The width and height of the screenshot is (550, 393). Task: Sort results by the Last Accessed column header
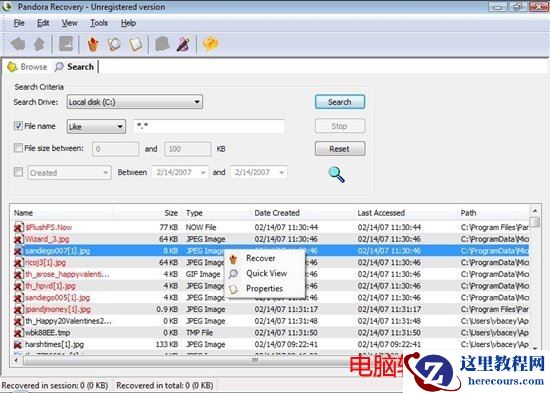point(405,213)
